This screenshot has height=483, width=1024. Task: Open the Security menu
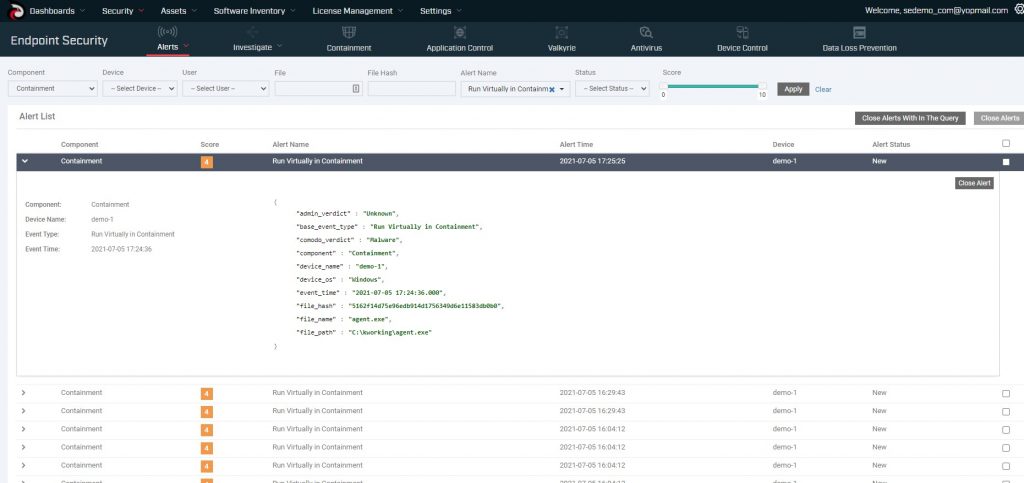tap(123, 10)
